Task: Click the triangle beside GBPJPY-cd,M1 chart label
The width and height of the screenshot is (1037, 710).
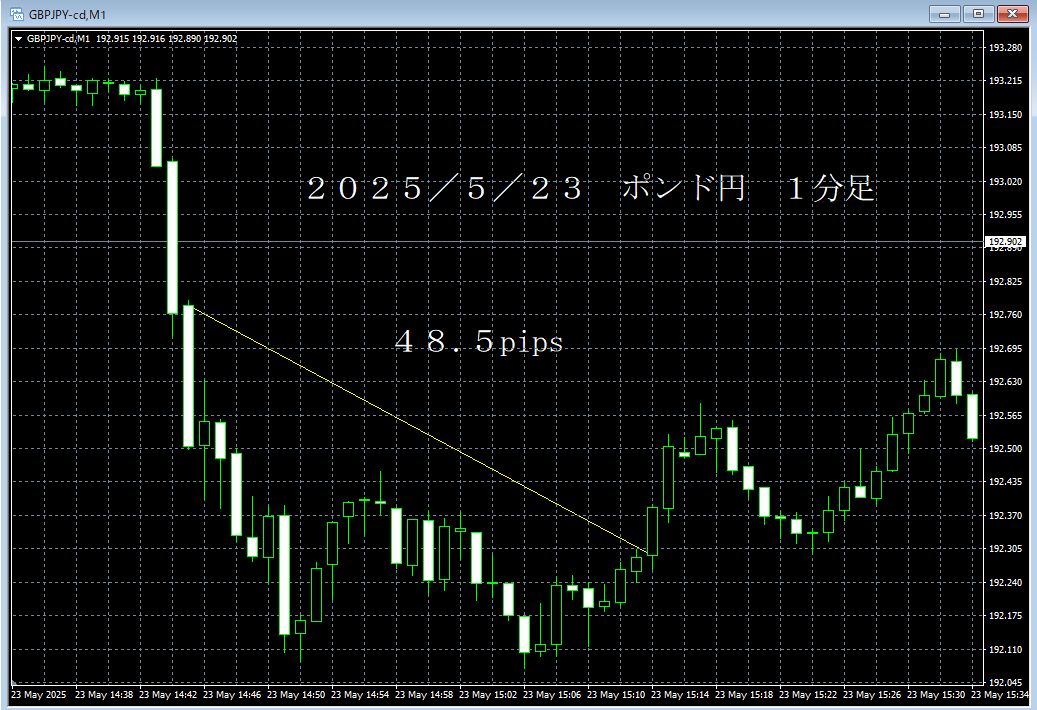Action: point(18,39)
